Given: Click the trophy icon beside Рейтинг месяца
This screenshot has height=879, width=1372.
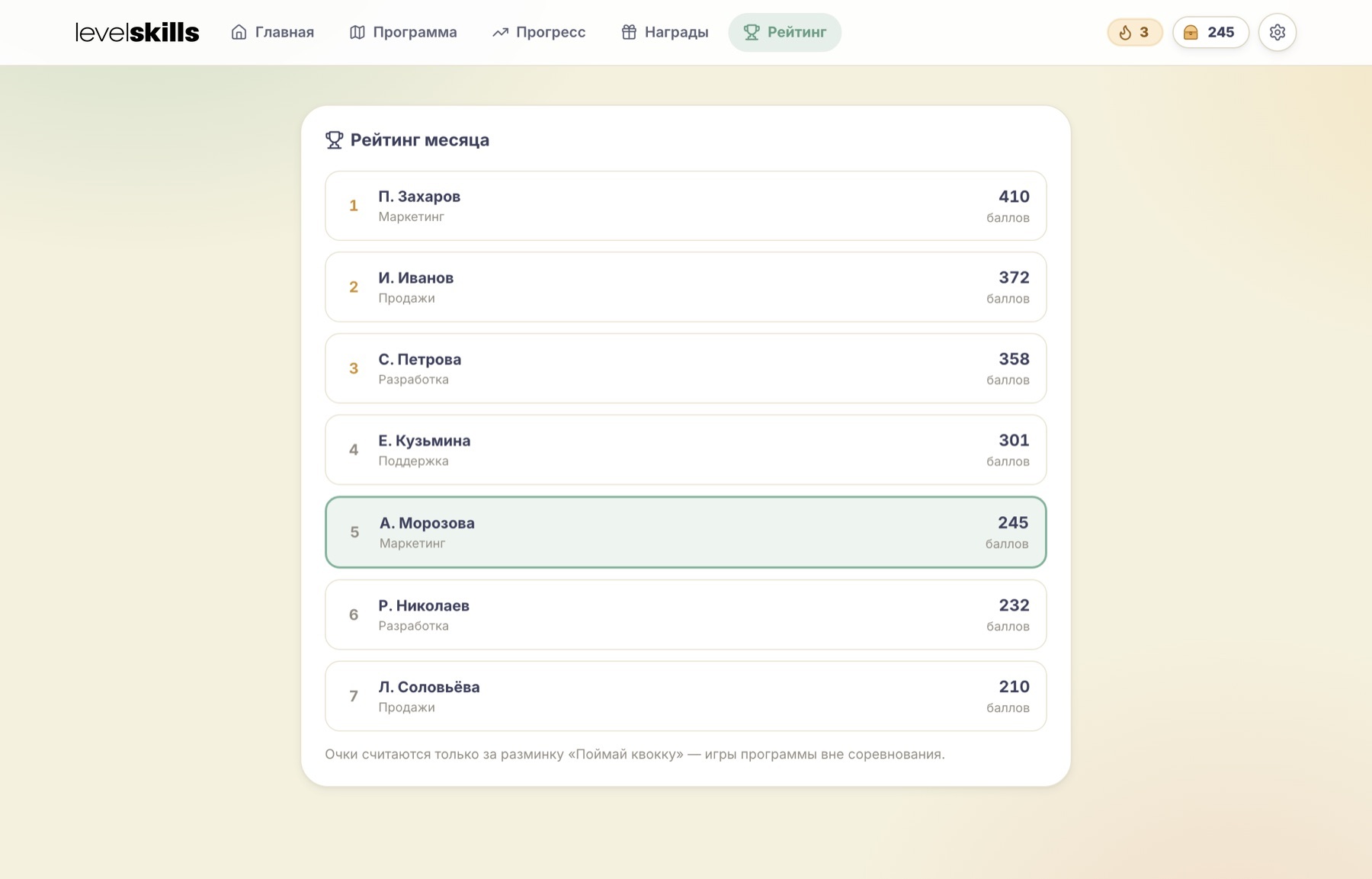Looking at the screenshot, I should pos(334,140).
